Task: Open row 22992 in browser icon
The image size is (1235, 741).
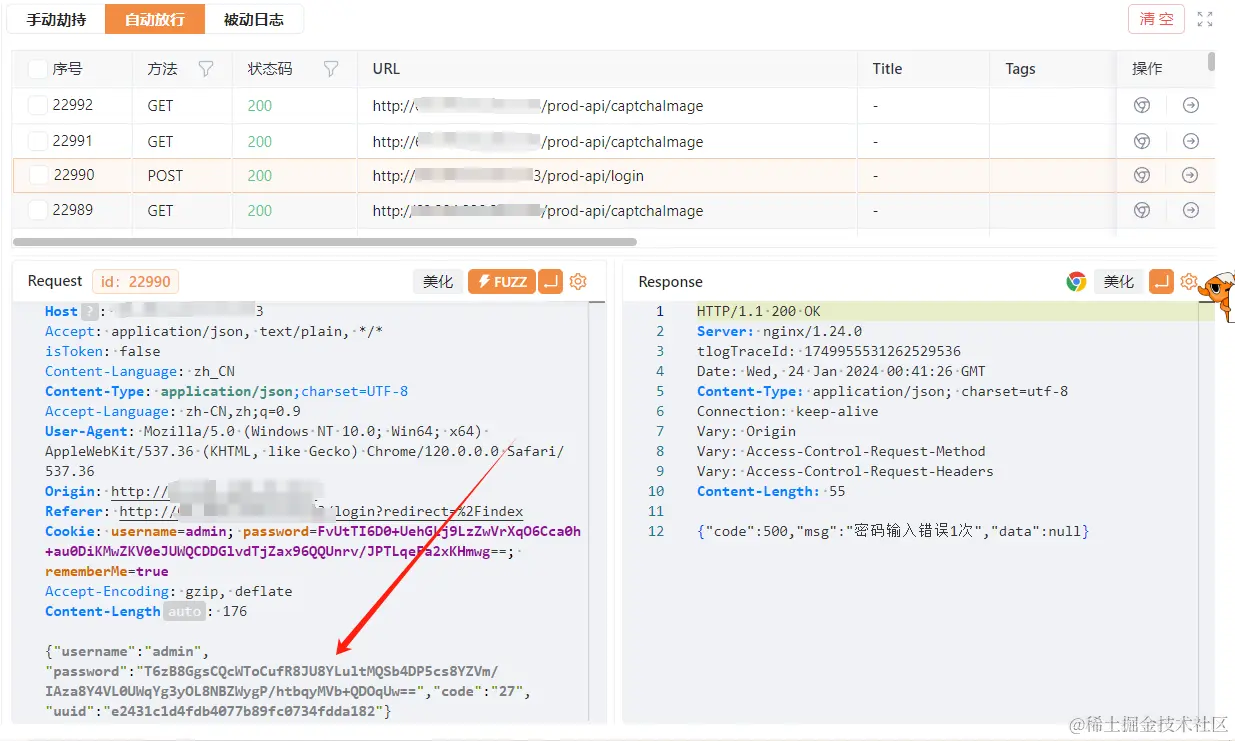Action: click(1141, 105)
